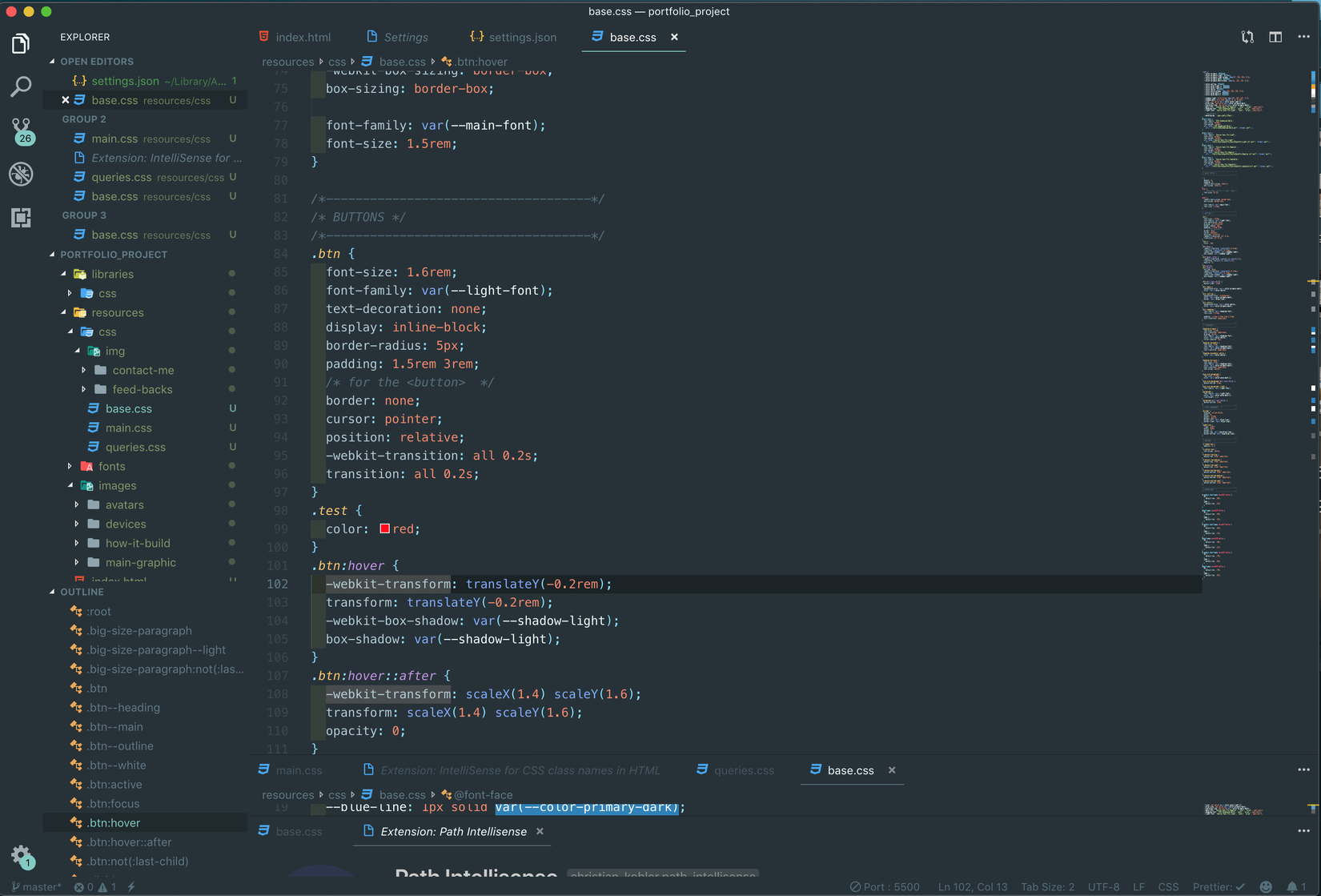Viewport: 1321px width, 896px height.
Task: Switch to the index.html tab
Action: [295, 37]
